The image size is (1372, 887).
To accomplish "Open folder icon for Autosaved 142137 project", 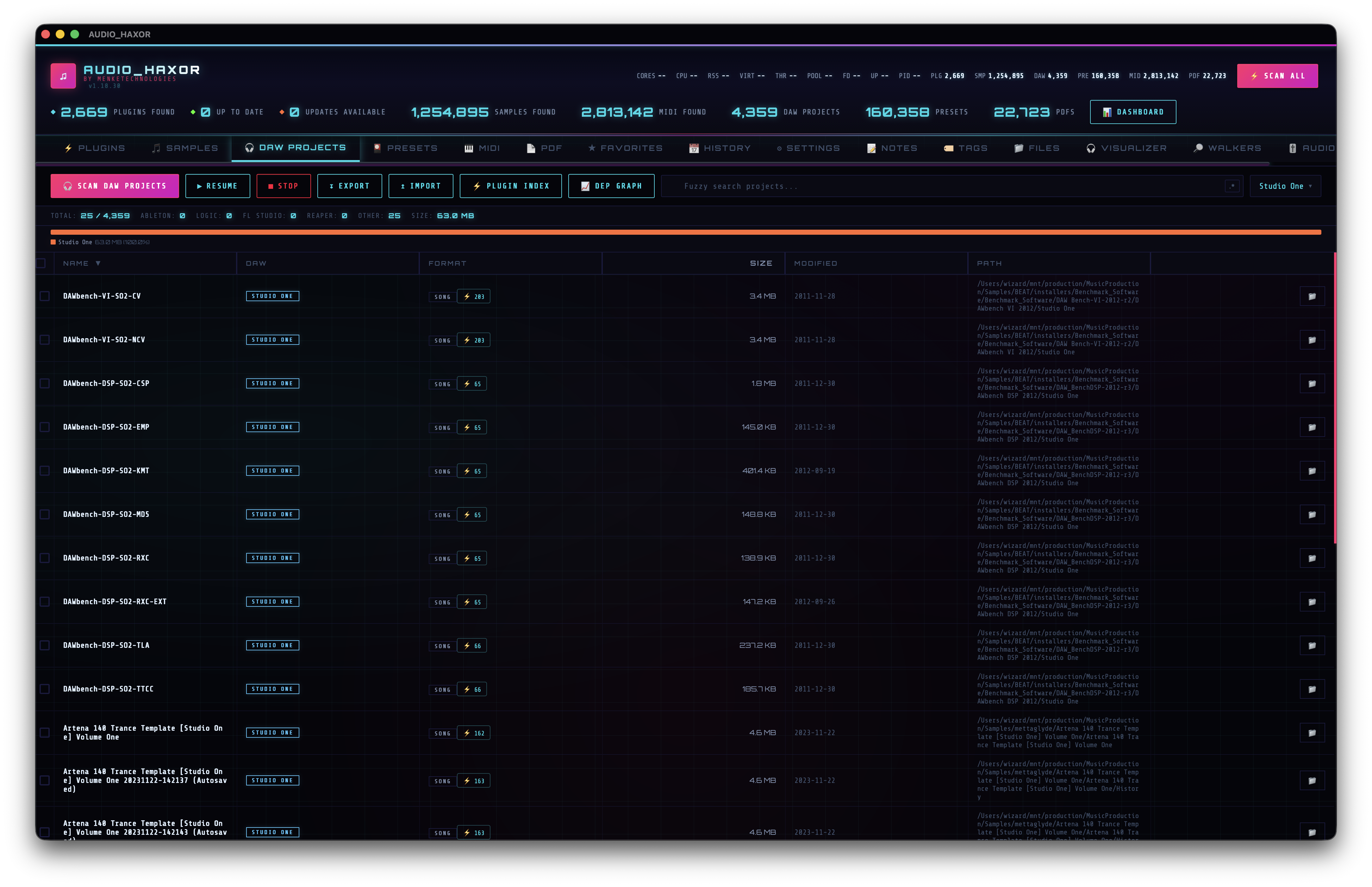I will click(x=1312, y=780).
